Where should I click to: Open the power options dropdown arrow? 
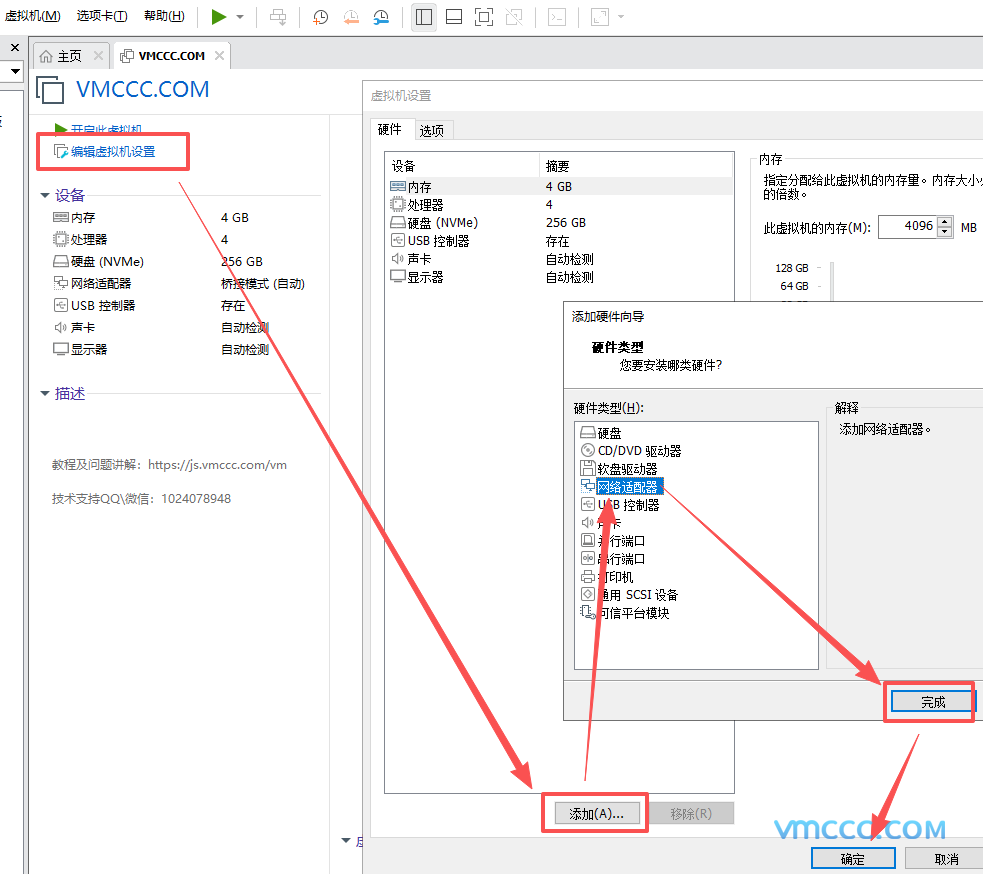point(240,17)
